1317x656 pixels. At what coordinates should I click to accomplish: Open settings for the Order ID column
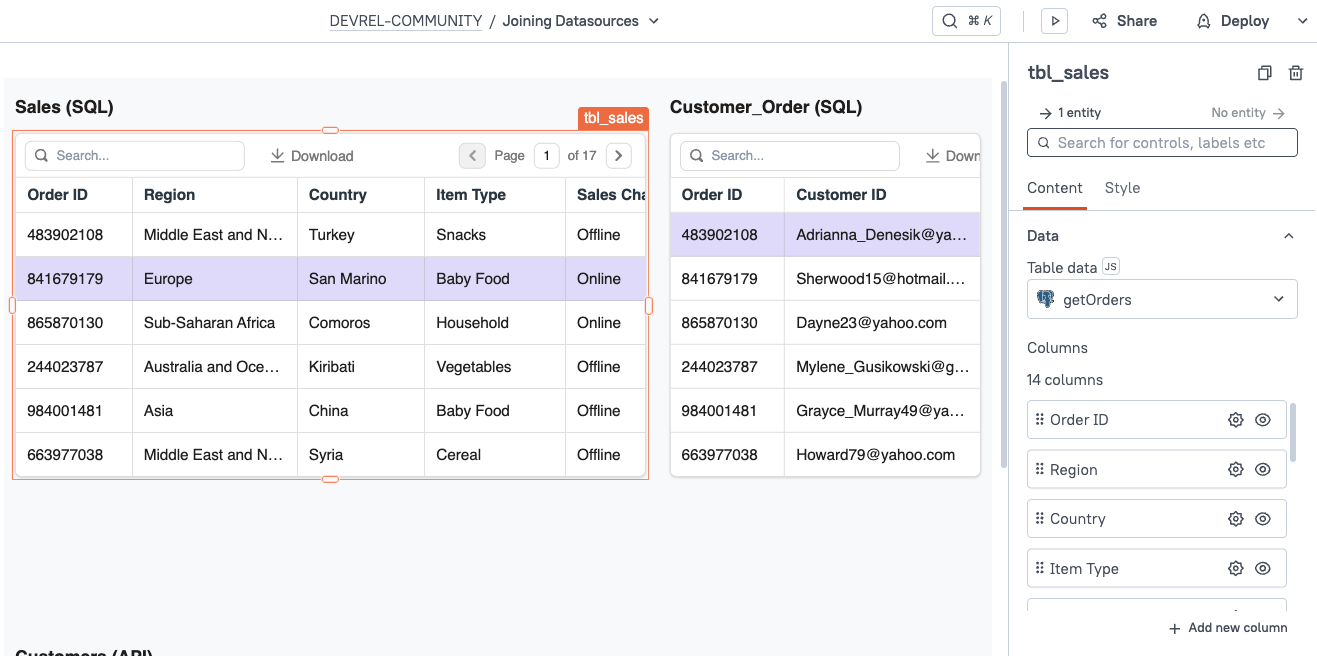[1235, 419]
